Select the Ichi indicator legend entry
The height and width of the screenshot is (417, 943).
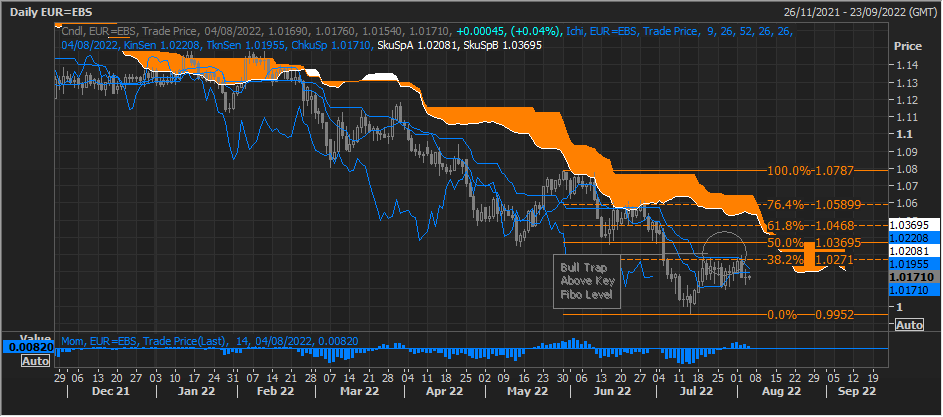(679, 29)
